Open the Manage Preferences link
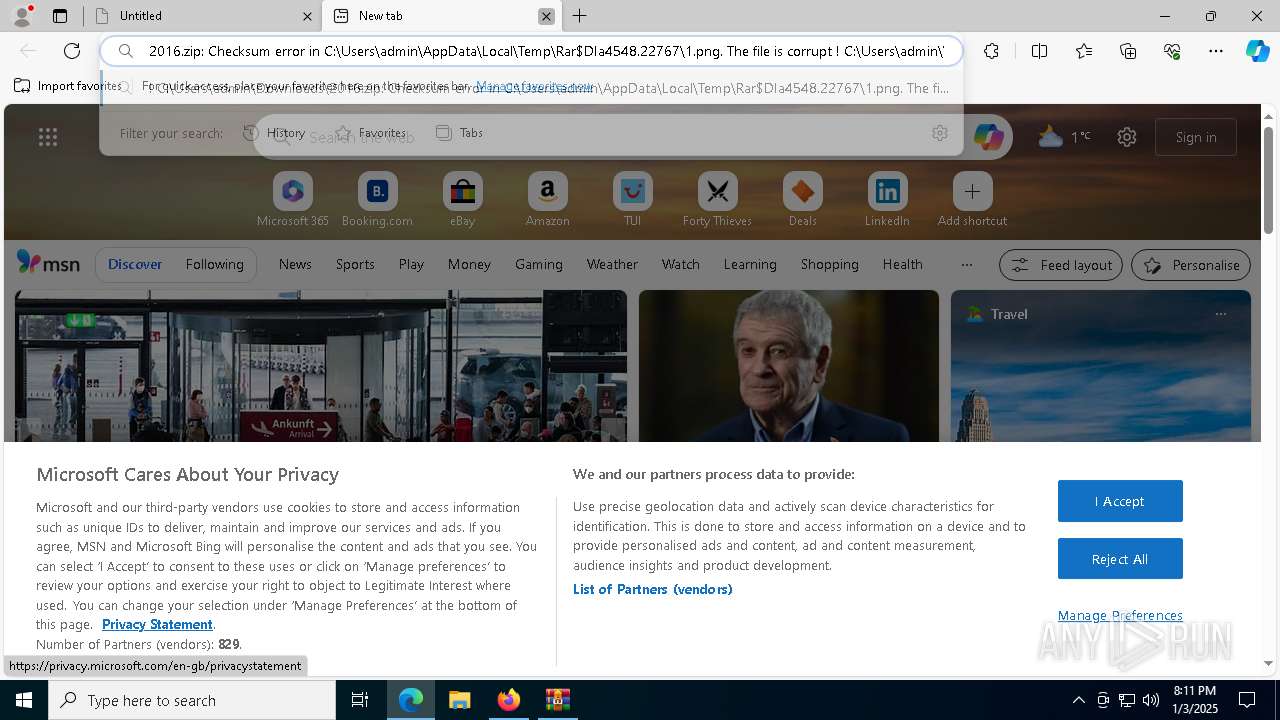The height and width of the screenshot is (720, 1280). [x=1120, y=615]
